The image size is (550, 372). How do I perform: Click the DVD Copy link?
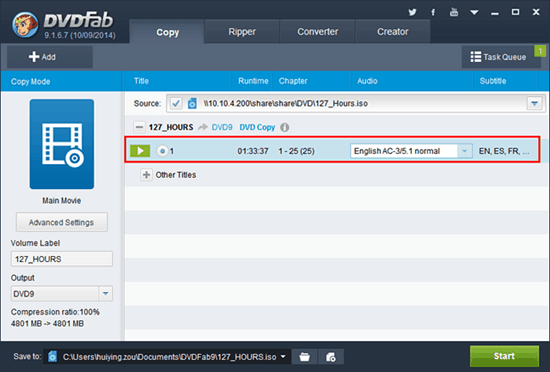[257, 127]
